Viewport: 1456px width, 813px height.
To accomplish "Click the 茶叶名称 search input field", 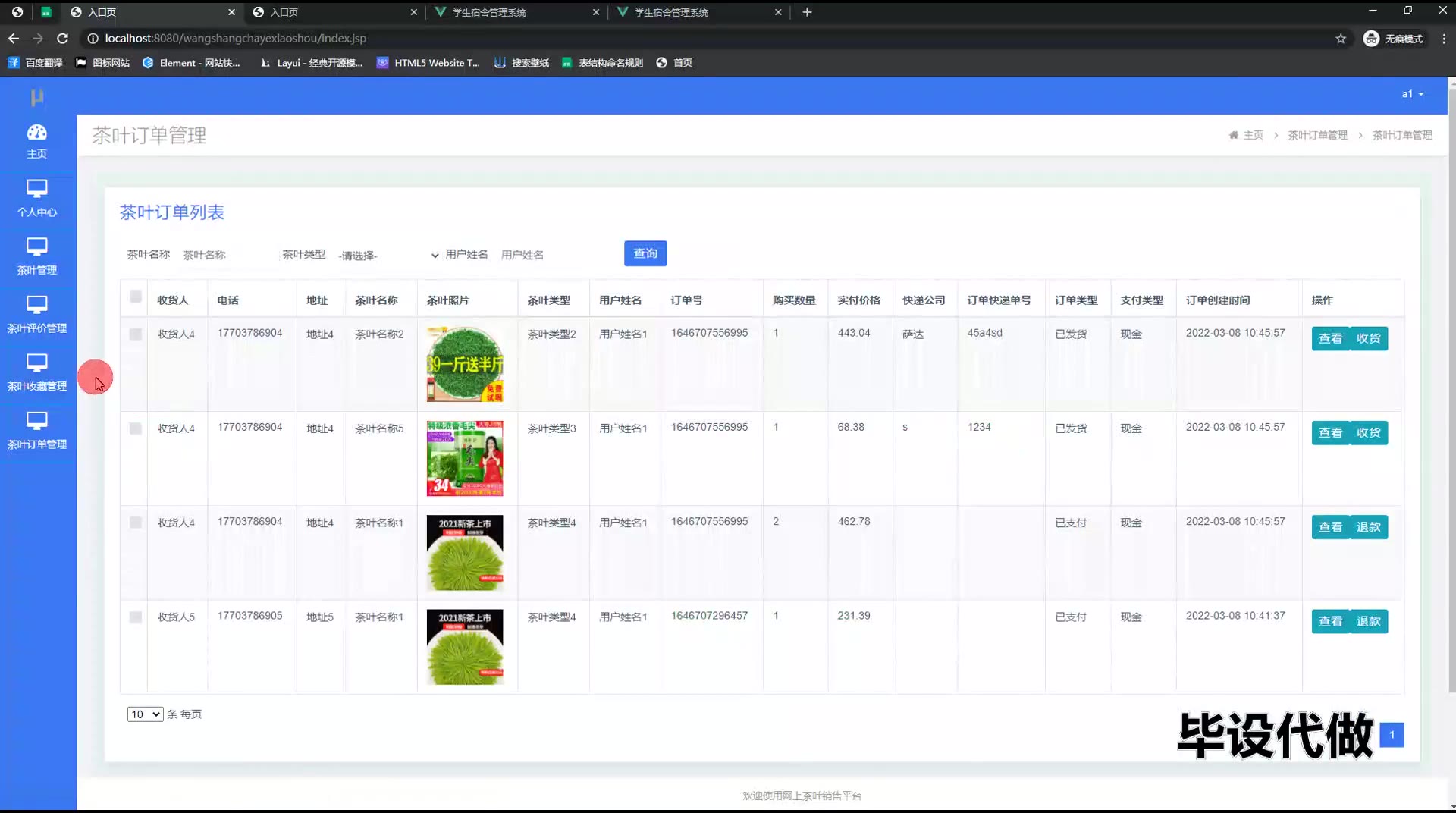I will pyautogui.click(x=226, y=256).
